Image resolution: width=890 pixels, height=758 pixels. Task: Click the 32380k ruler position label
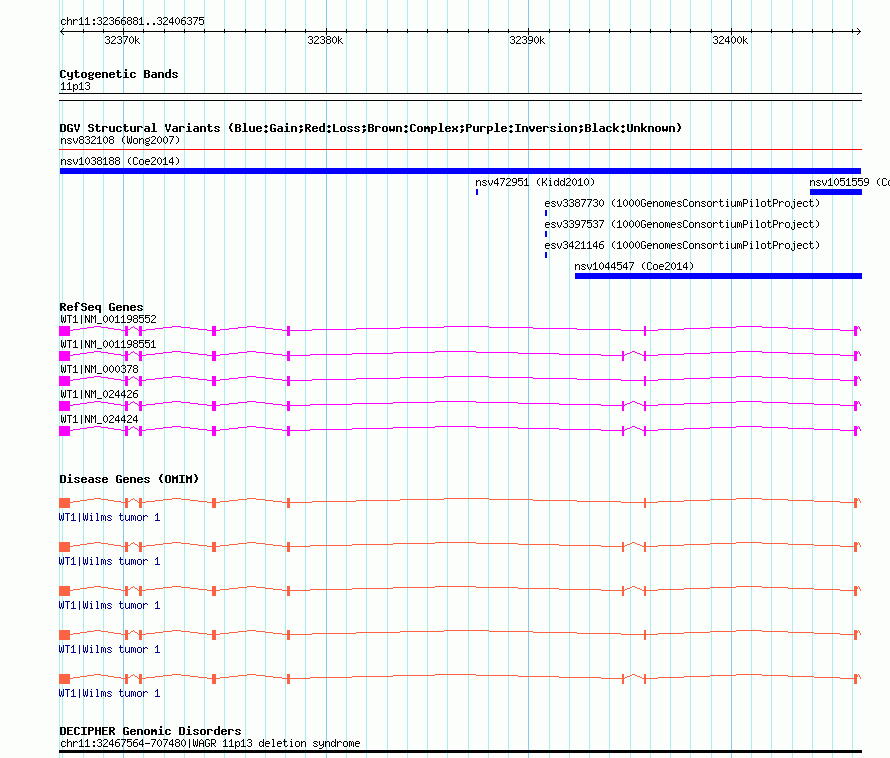coord(325,40)
